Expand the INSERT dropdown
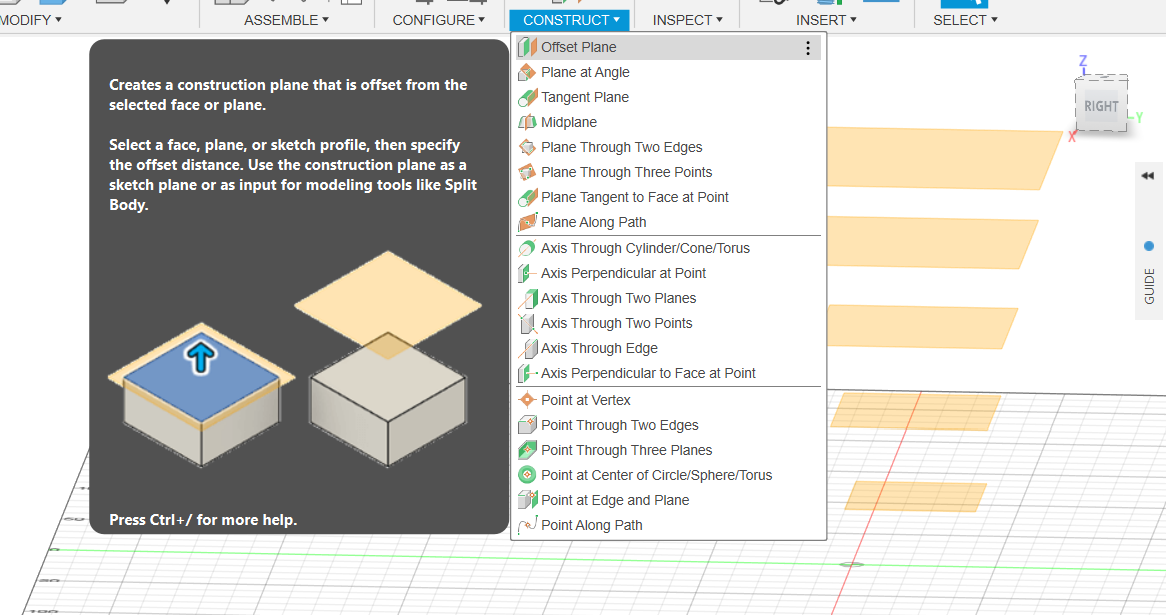1166x615 pixels. [x=826, y=20]
